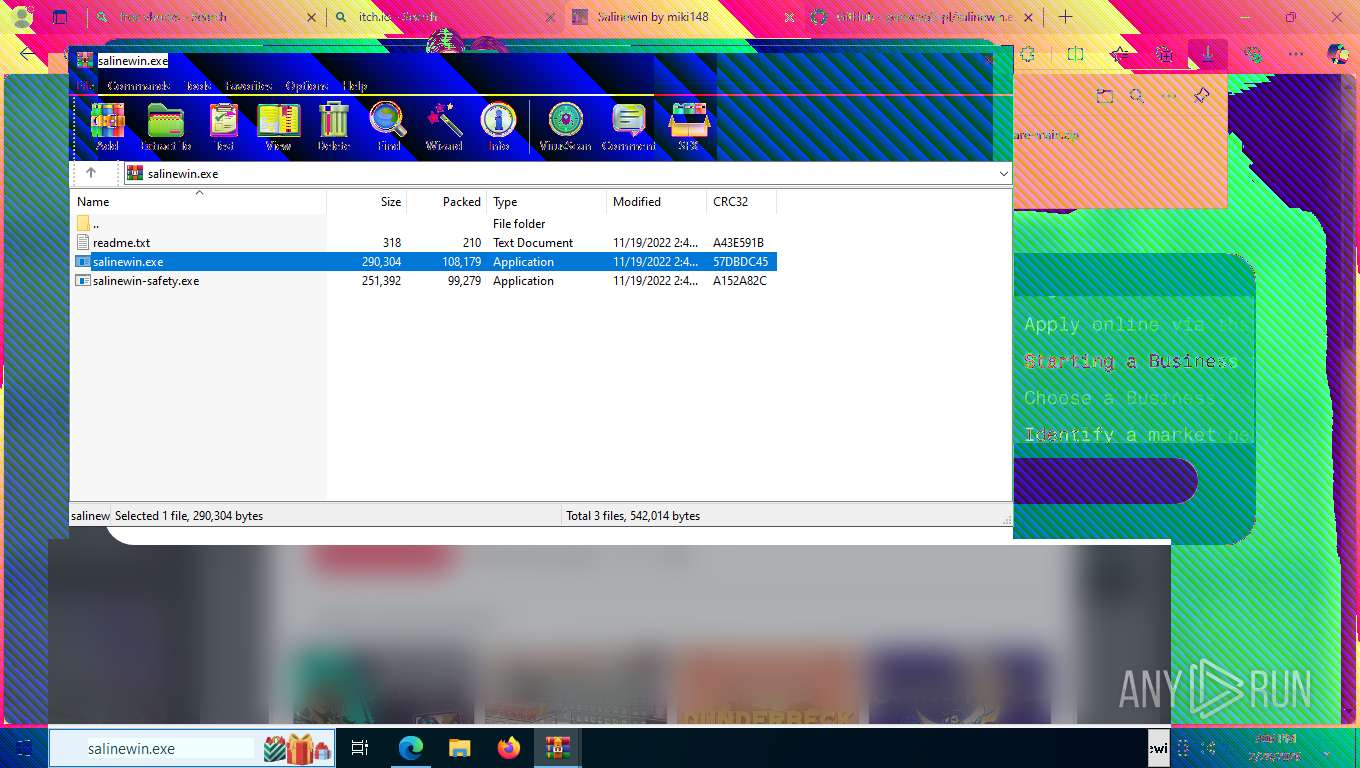Select salinewin-safety.exe in the file list
The height and width of the screenshot is (768, 1360).
pos(423,281)
